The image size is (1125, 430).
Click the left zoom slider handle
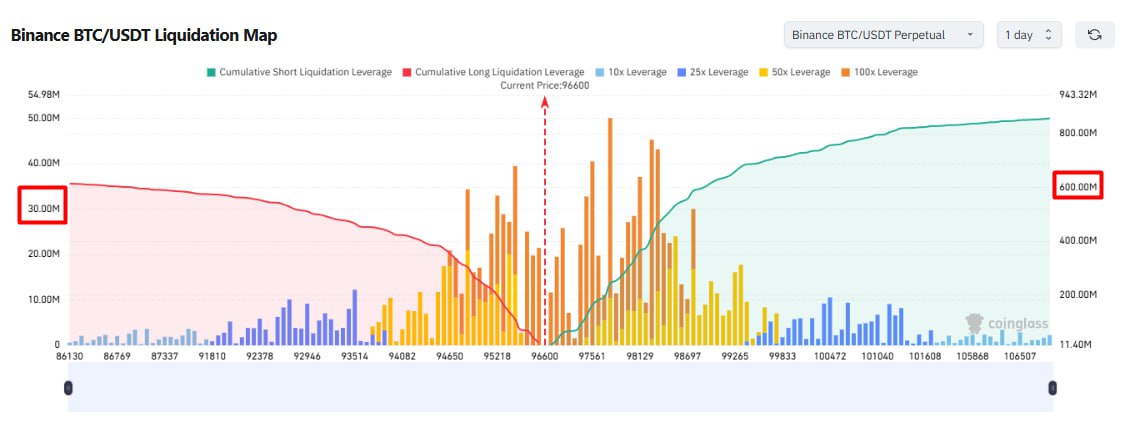click(x=68, y=388)
